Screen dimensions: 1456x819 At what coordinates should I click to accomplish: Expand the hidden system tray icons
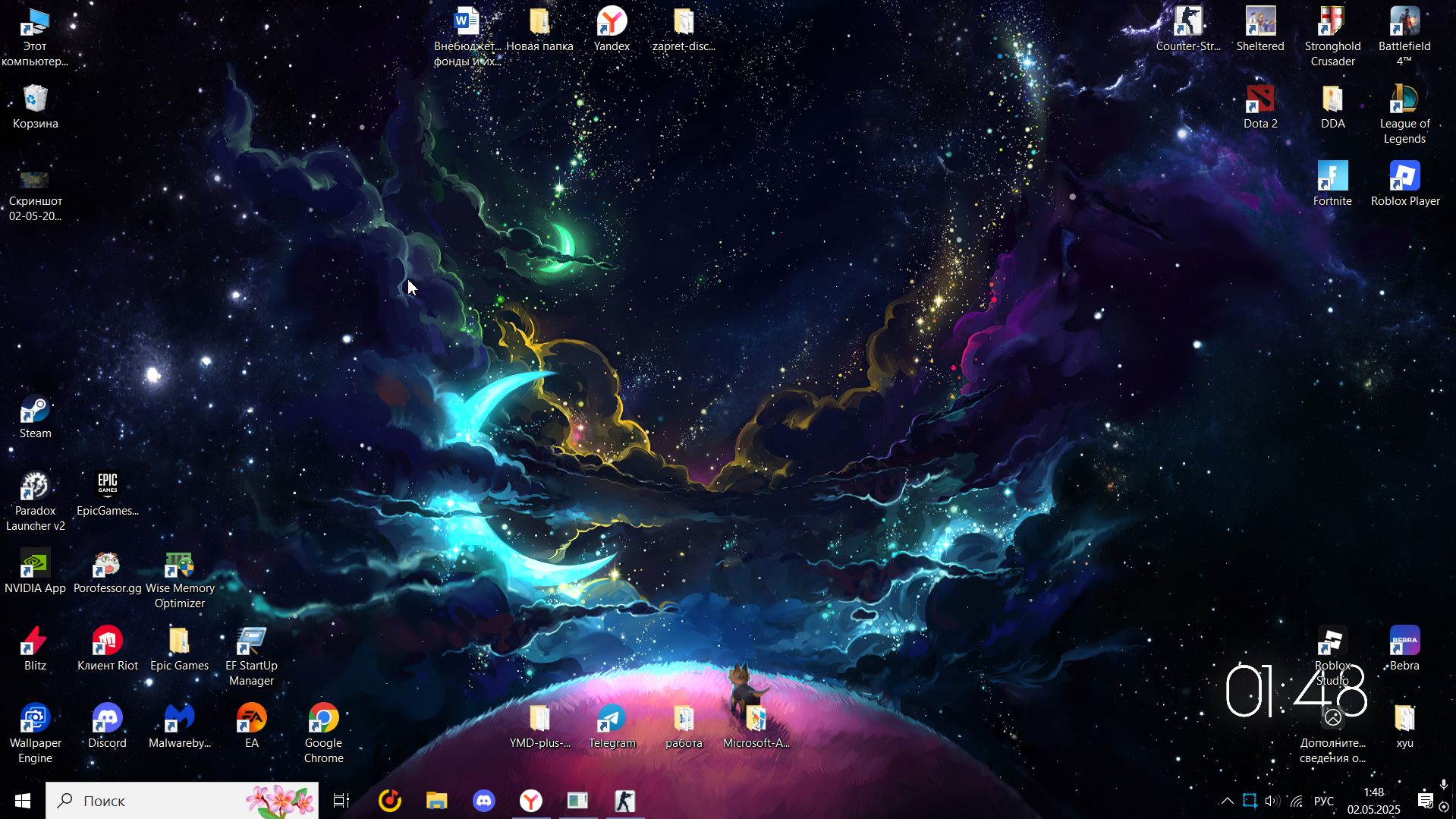1227,801
